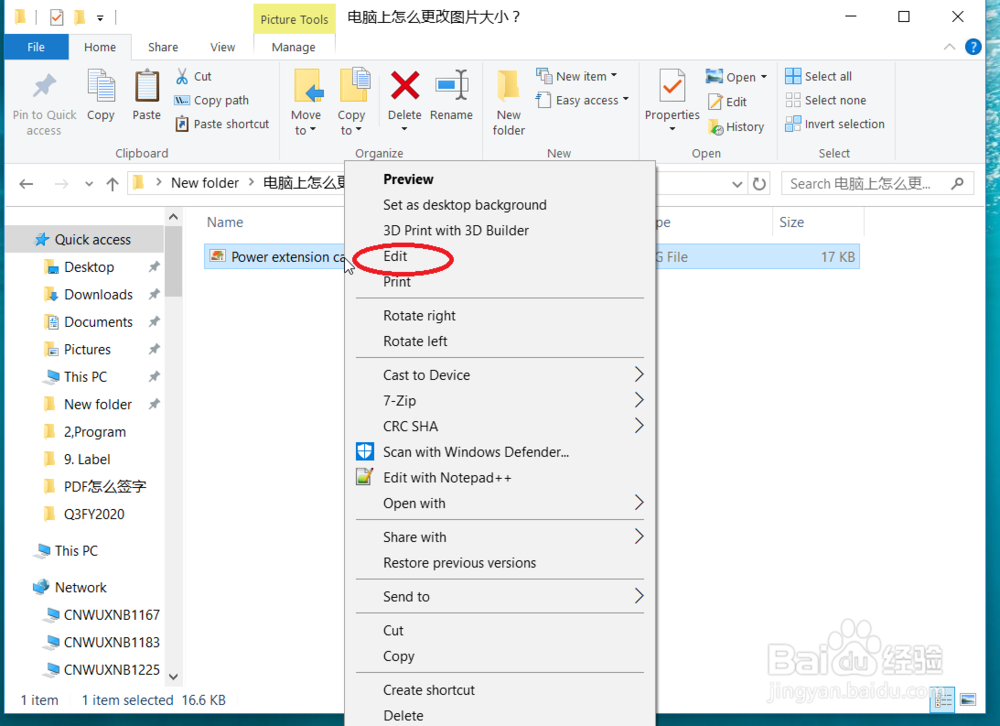Click Copy path in the ribbon
Image resolution: width=1000 pixels, height=726 pixels.
click(x=211, y=100)
